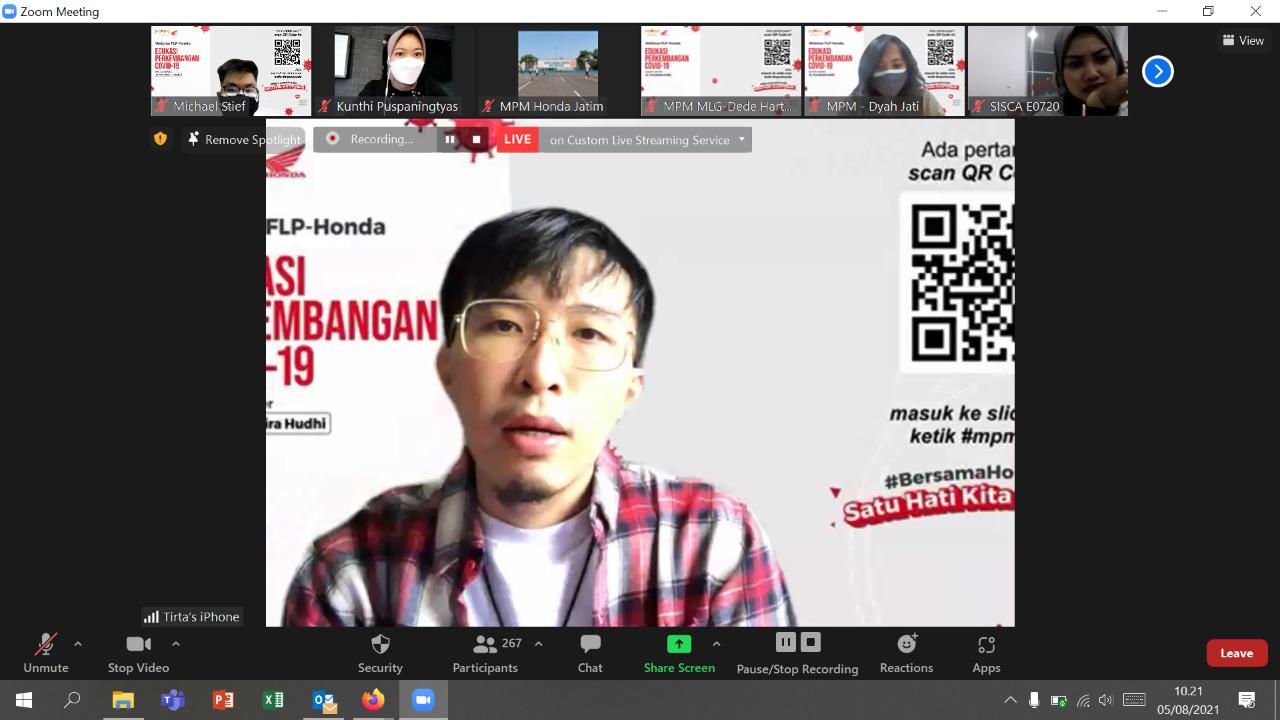Image resolution: width=1280 pixels, height=720 pixels.
Task: Stop recording in bottom toolbar
Action: 811,642
